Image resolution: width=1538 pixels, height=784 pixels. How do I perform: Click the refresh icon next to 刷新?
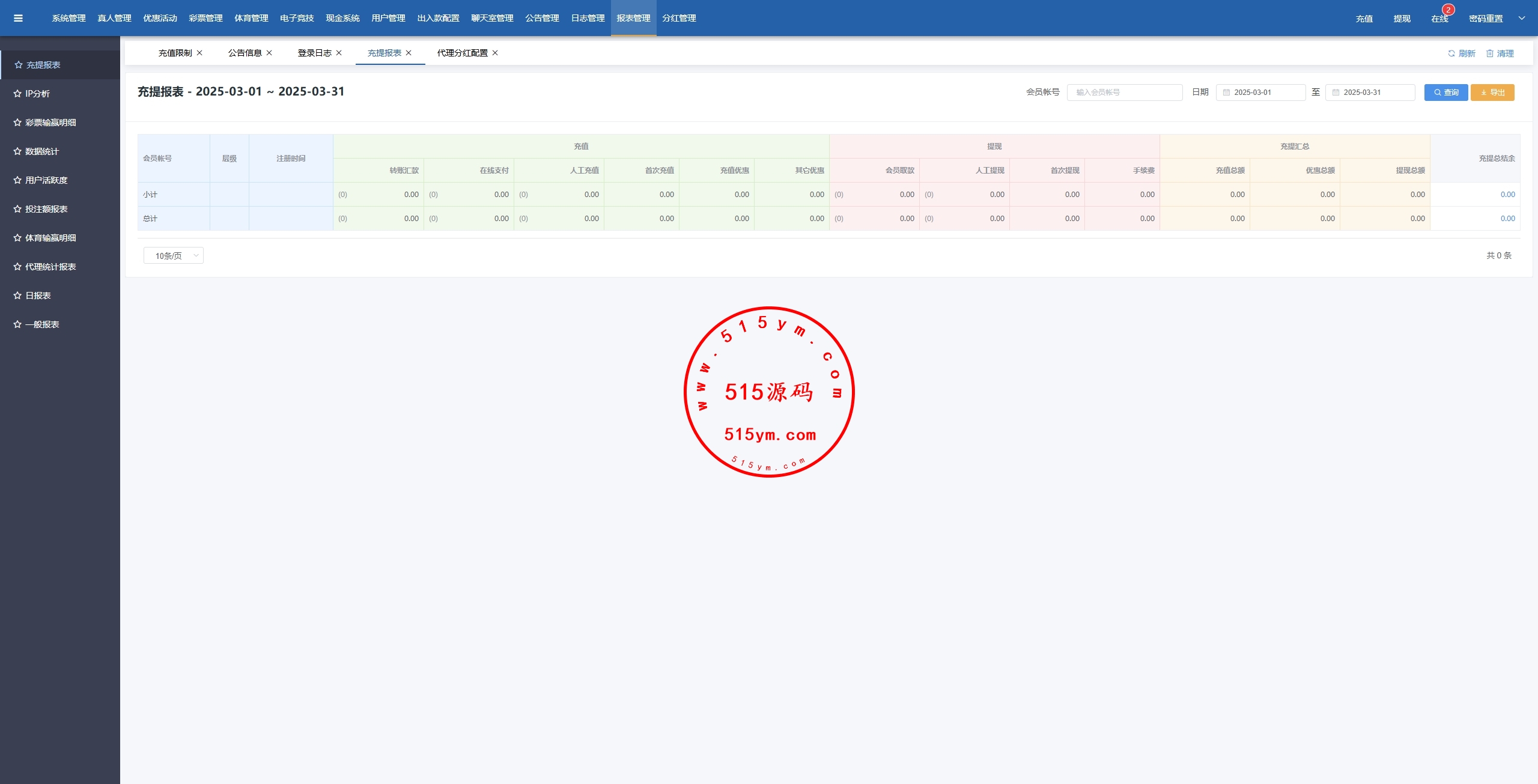point(1451,53)
